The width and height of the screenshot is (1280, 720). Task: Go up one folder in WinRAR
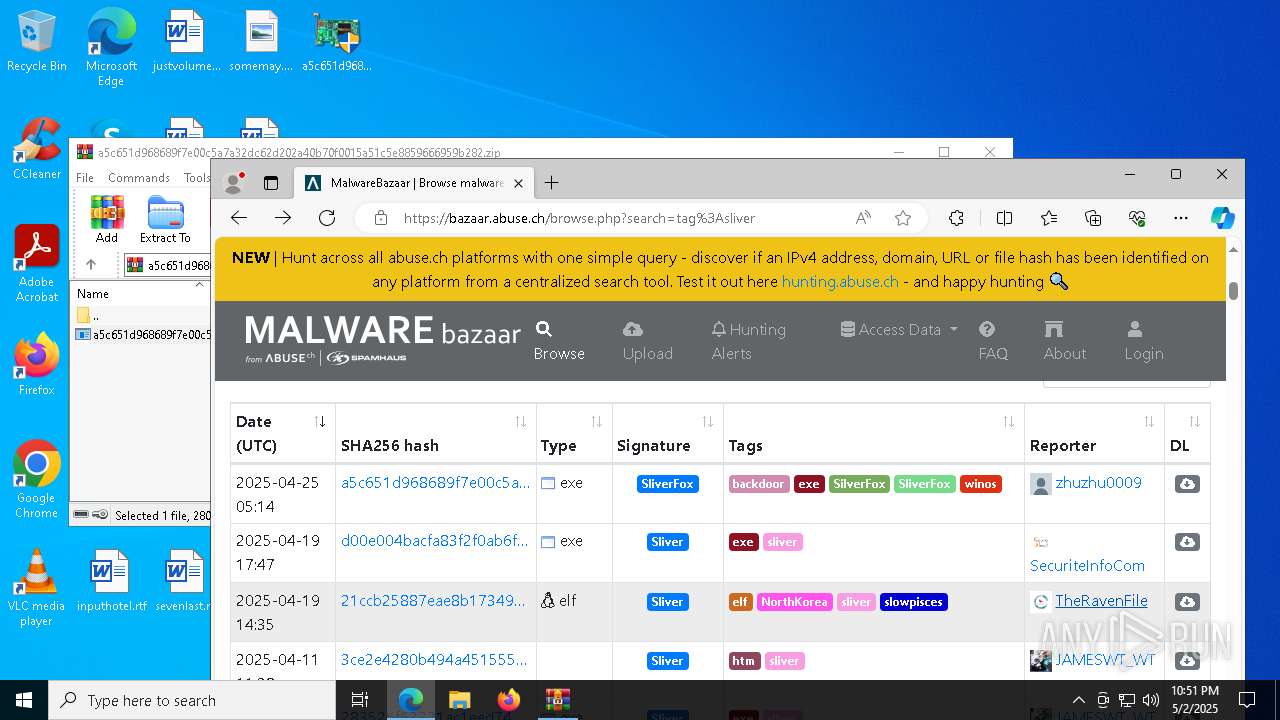[91, 265]
